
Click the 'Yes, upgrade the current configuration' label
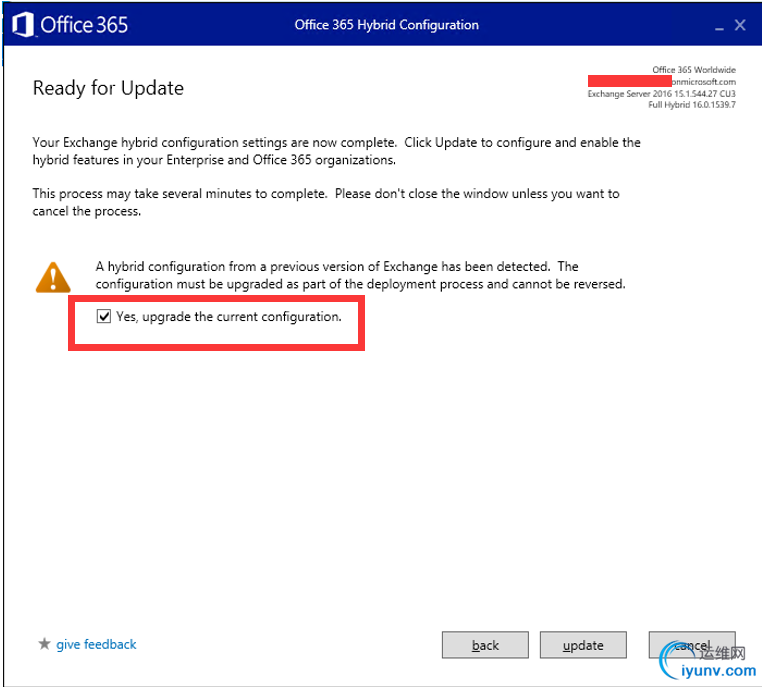pyautogui.click(x=228, y=317)
